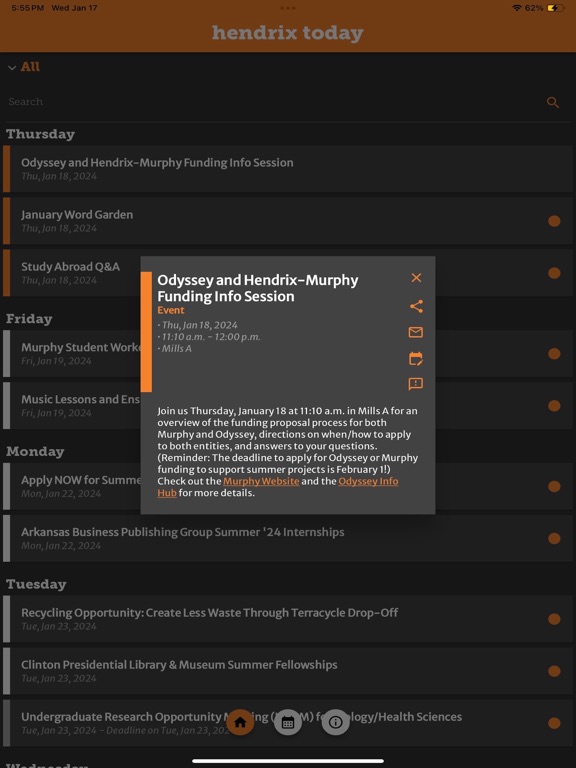This screenshot has width=576, height=768.
Task: Tap the search magnifier icon
Action: [x=552, y=102]
